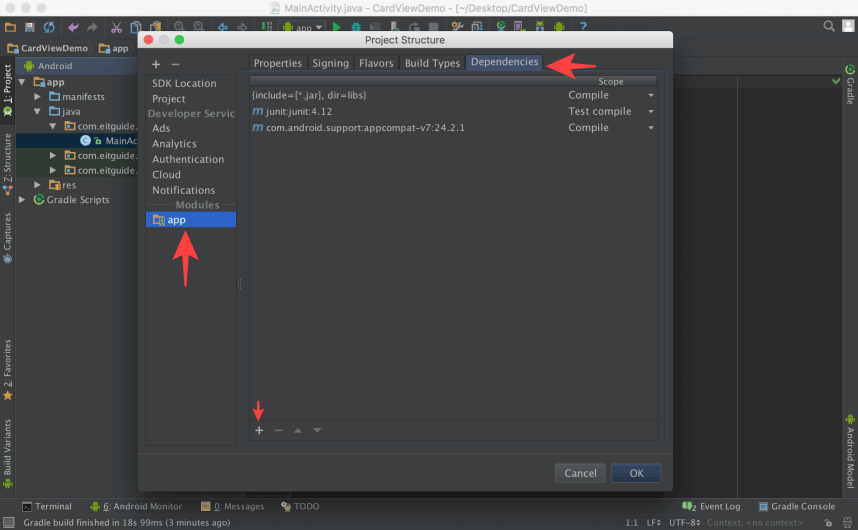Open the Terminal tool window tab

pos(47,506)
